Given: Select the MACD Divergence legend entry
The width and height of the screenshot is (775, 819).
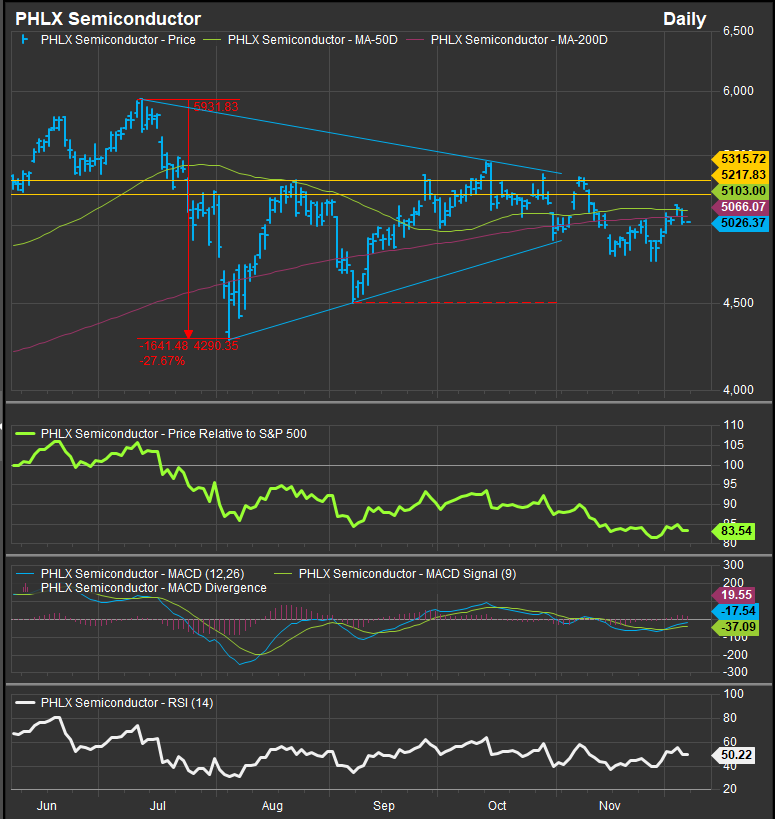Looking at the screenshot, I should pos(154,588).
